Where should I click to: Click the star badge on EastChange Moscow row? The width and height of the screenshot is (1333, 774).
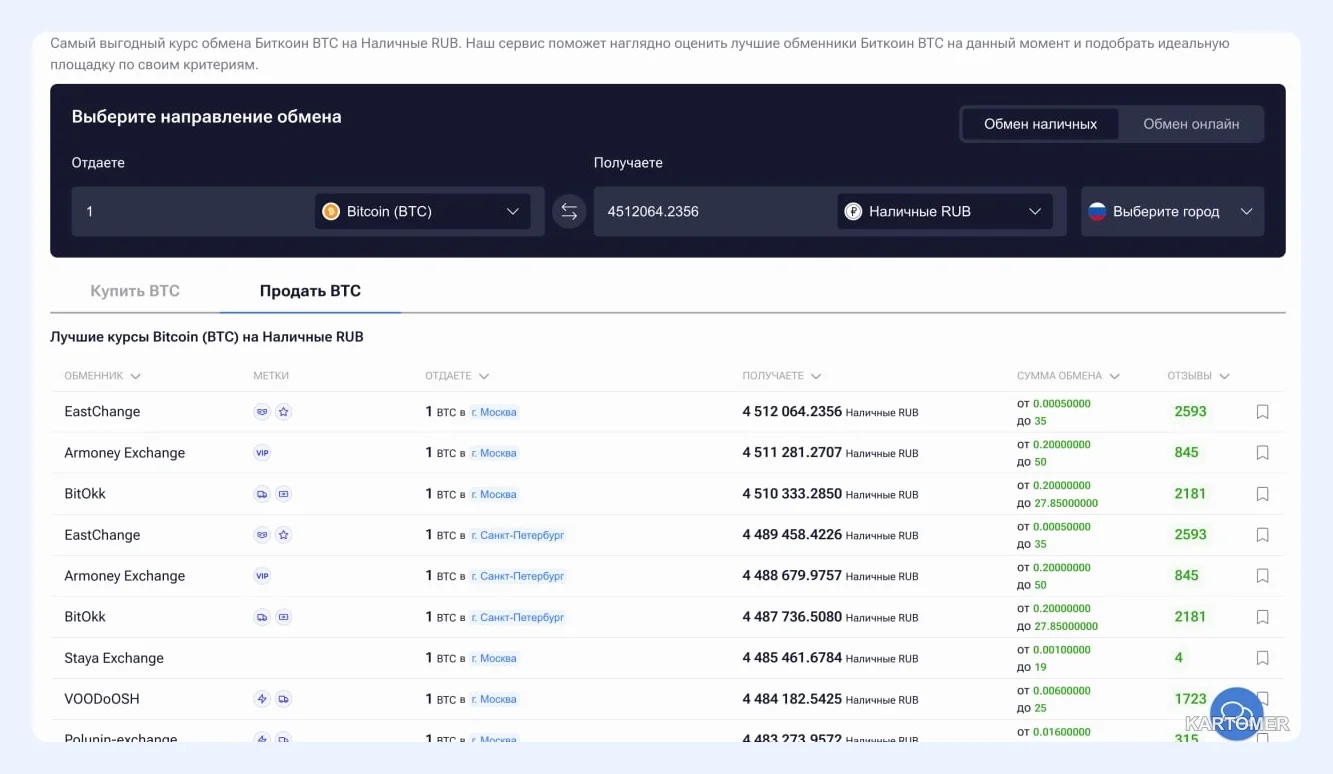(x=283, y=412)
